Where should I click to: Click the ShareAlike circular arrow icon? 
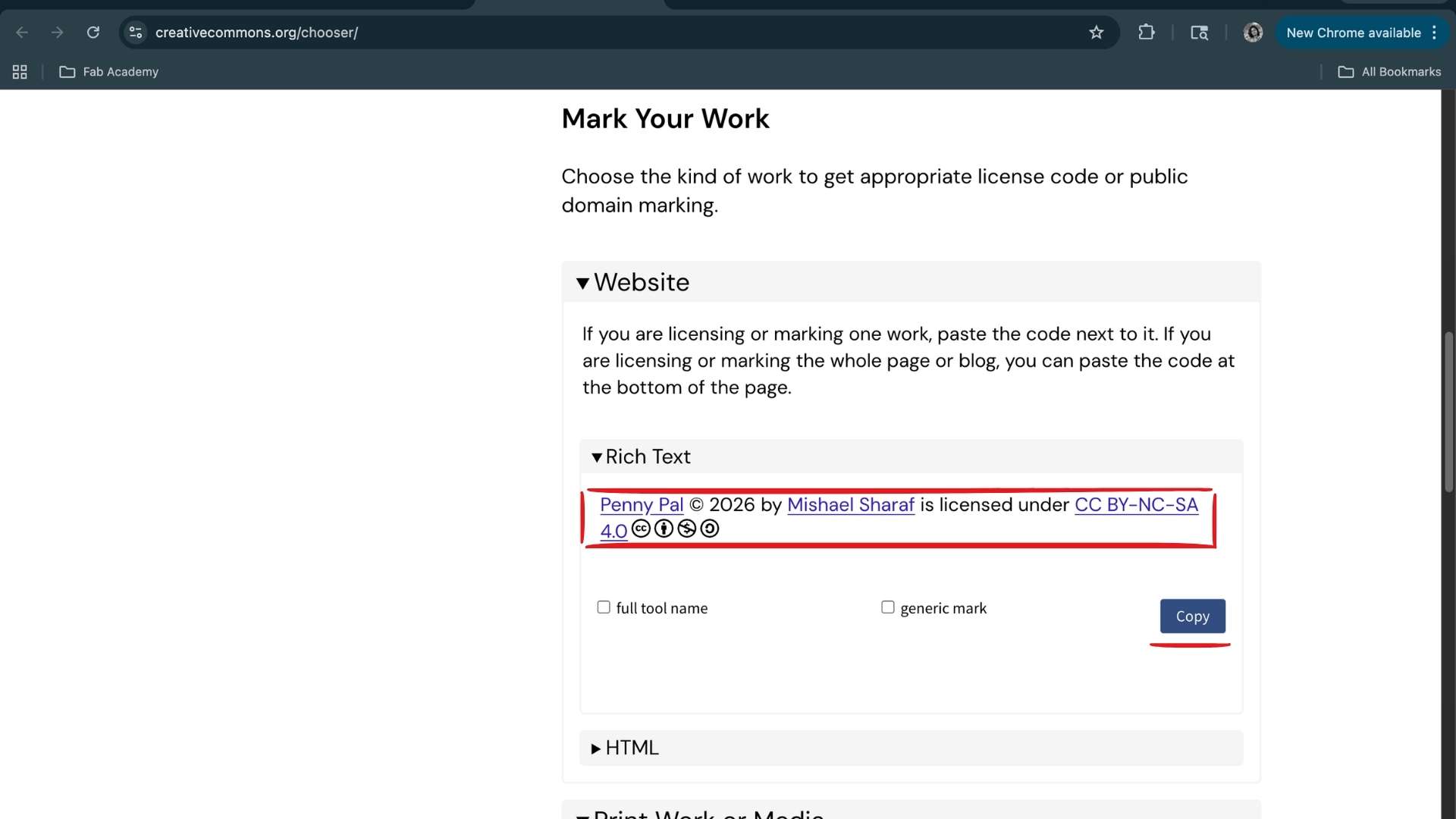pyautogui.click(x=709, y=529)
